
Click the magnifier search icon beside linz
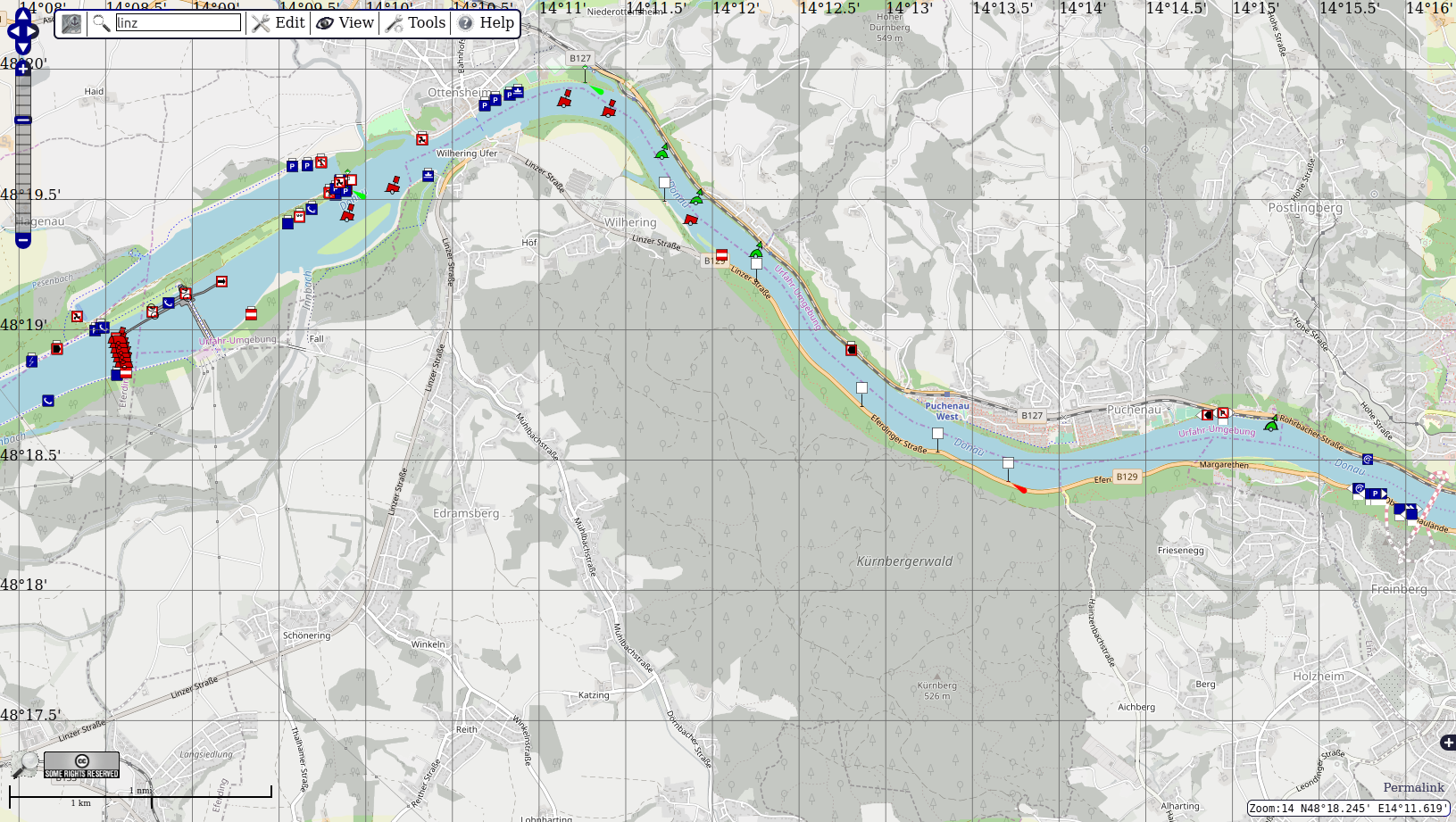(x=102, y=23)
